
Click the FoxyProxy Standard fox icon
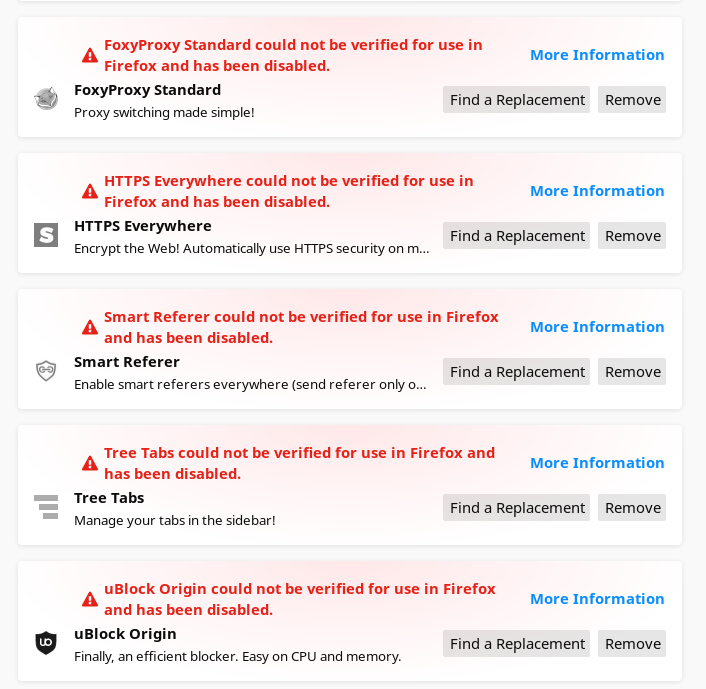(x=46, y=99)
